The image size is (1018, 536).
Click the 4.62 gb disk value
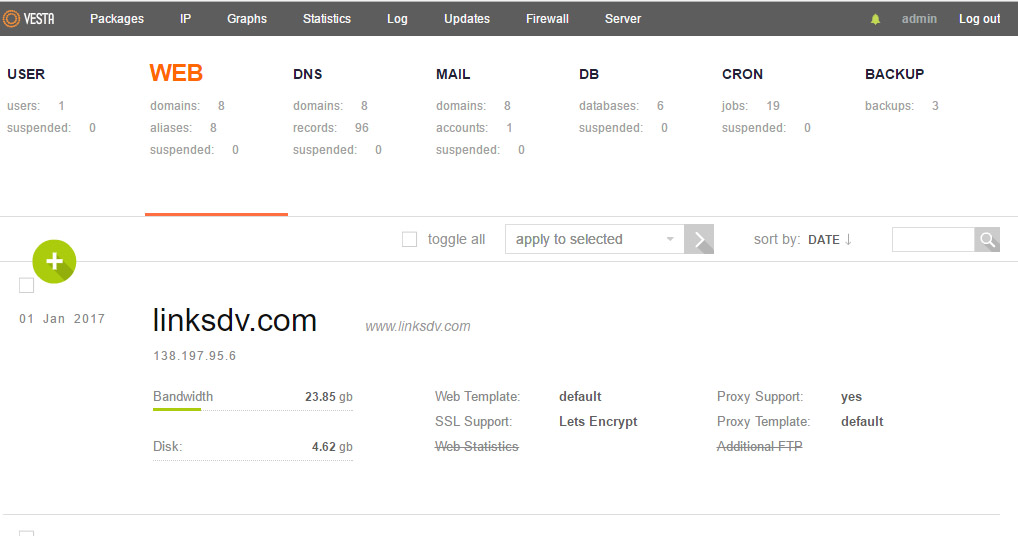point(332,446)
